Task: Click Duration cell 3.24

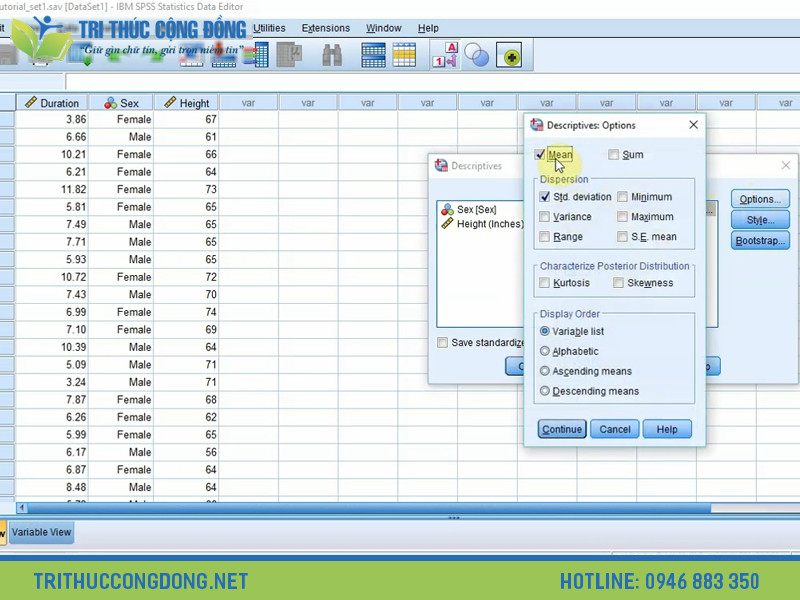Action: click(52, 382)
